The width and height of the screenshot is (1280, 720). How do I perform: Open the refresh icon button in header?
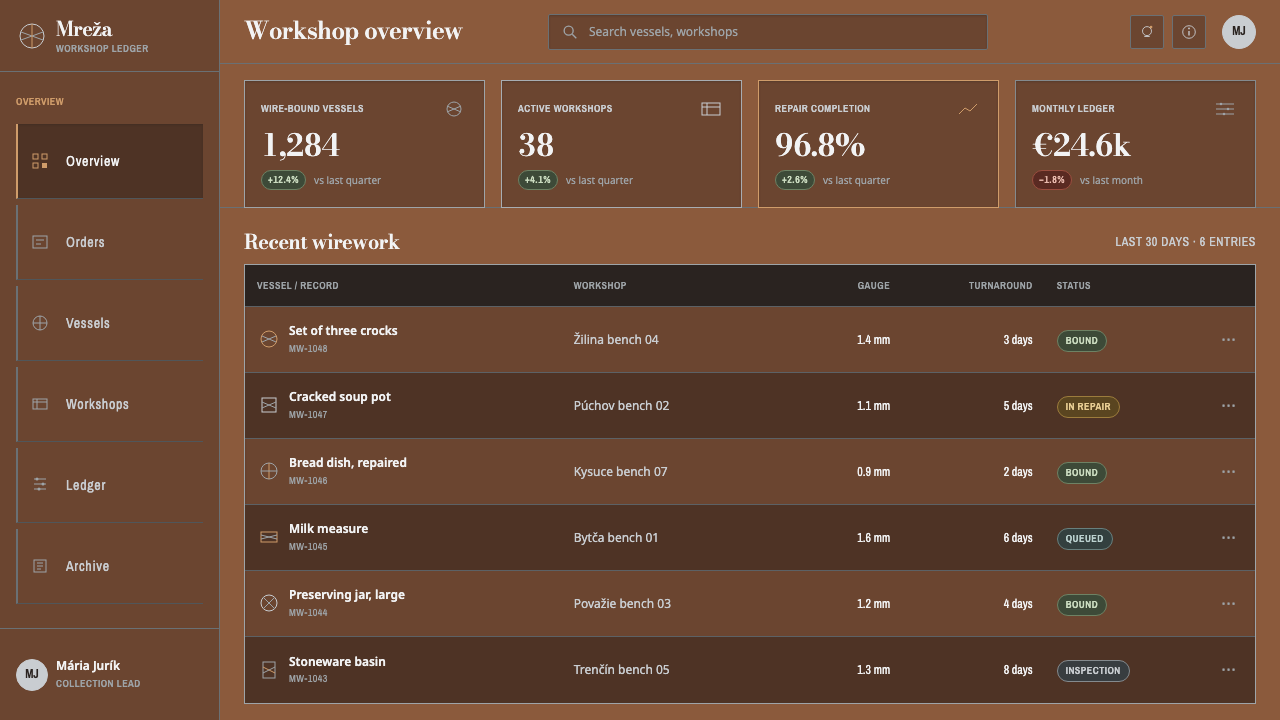pyautogui.click(x=1147, y=32)
